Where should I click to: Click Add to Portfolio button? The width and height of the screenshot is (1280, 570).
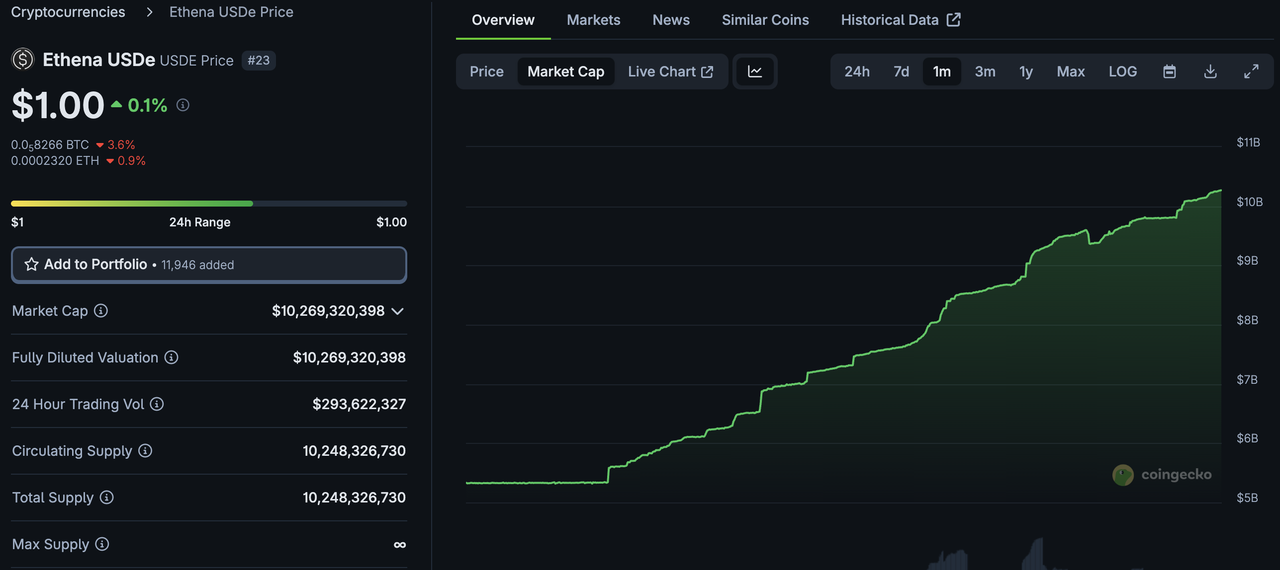pos(209,265)
